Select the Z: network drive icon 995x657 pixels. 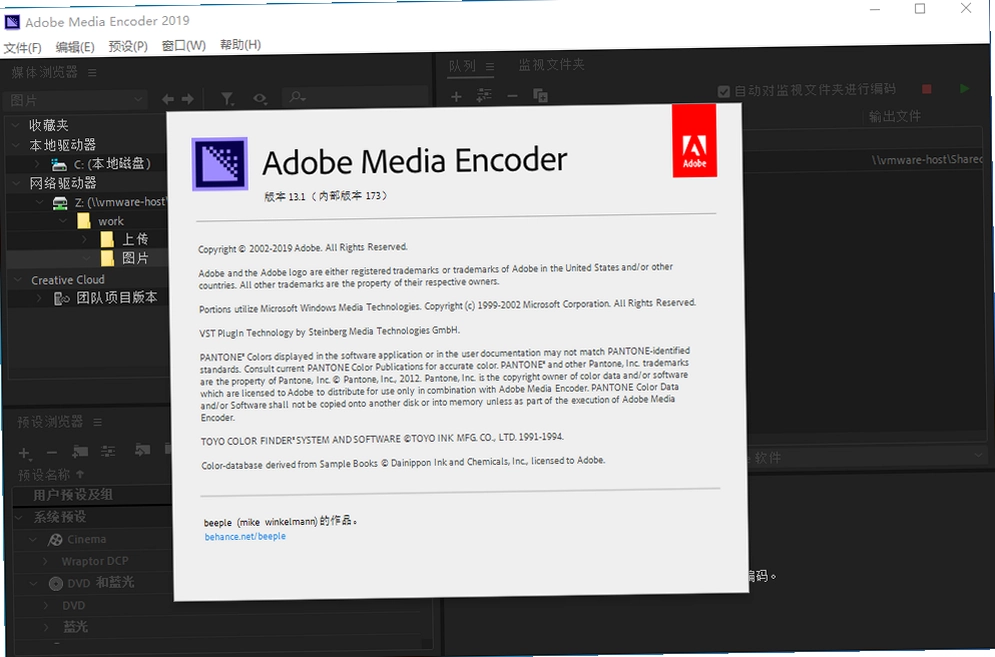[60, 203]
